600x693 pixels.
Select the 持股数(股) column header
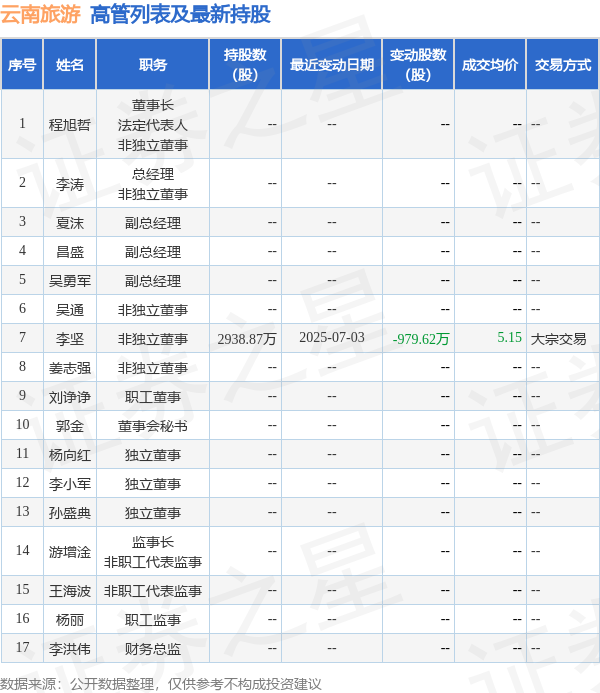(245, 65)
